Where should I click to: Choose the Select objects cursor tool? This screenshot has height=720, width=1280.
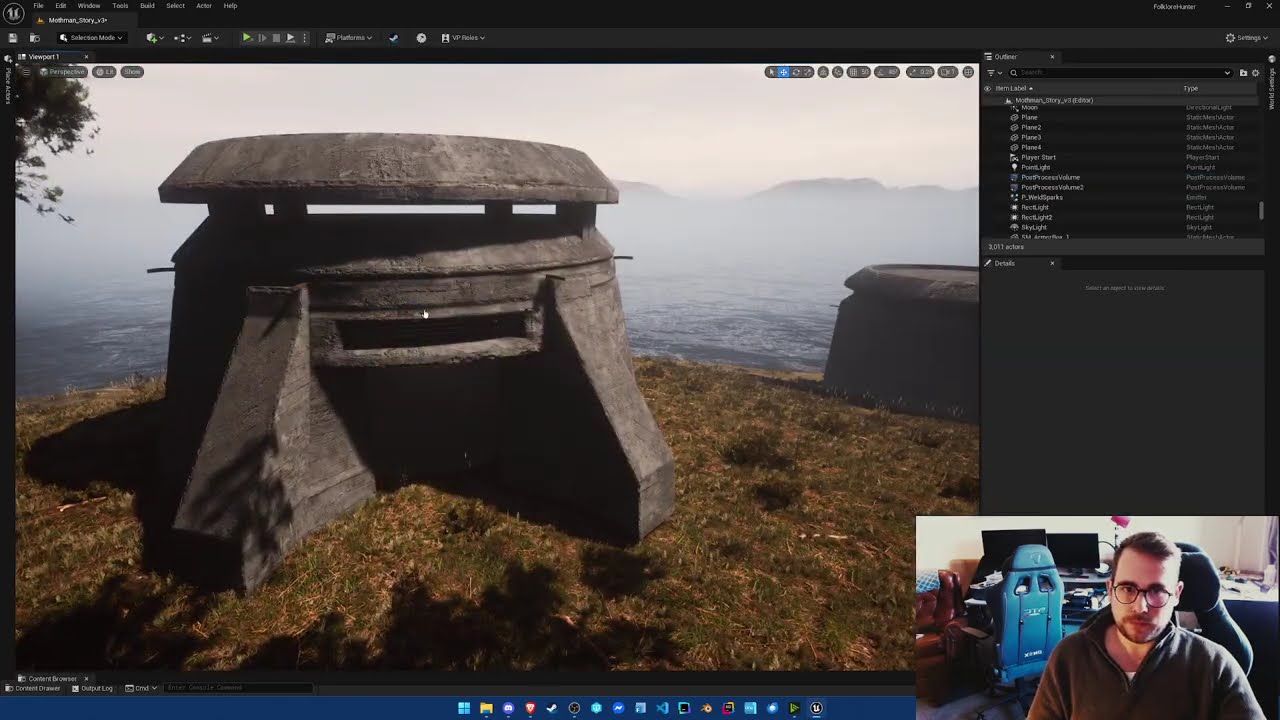click(x=771, y=72)
